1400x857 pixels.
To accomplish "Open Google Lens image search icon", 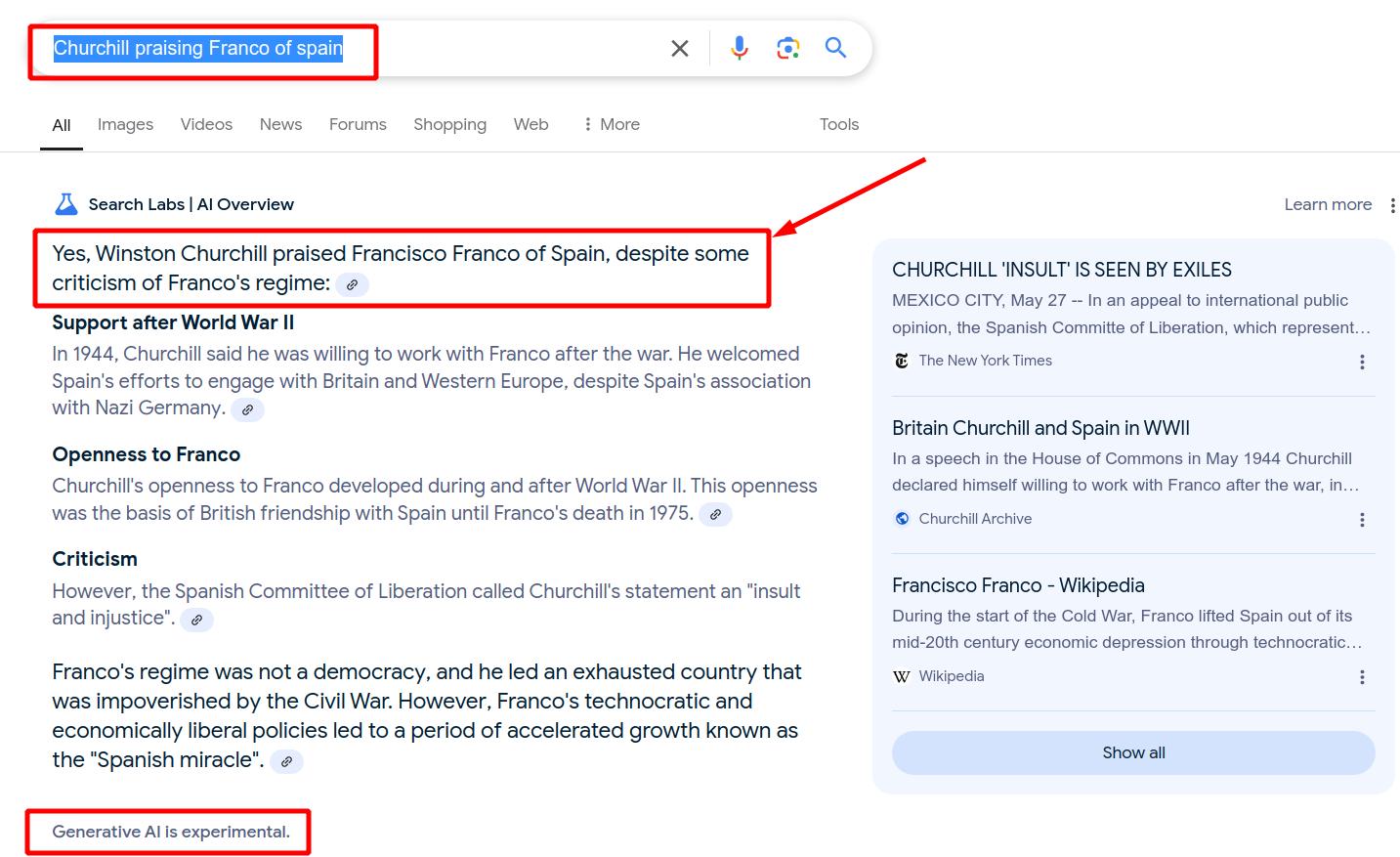I will coord(787,48).
